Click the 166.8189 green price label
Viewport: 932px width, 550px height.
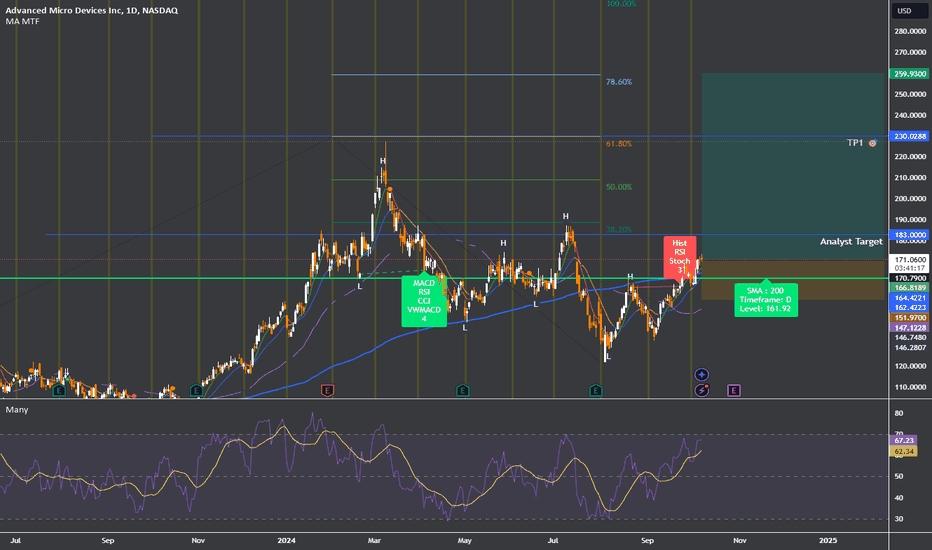(x=909, y=288)
